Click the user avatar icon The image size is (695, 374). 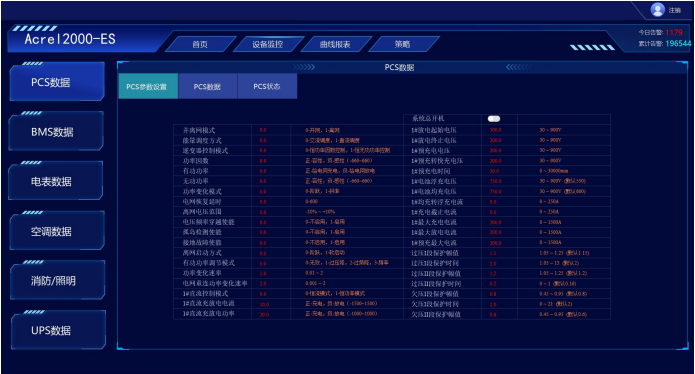658,10
